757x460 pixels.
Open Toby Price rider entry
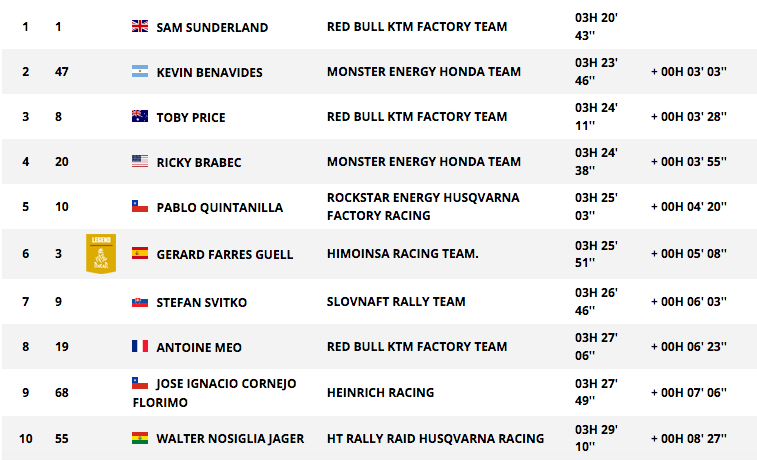(x=191, y=117)
